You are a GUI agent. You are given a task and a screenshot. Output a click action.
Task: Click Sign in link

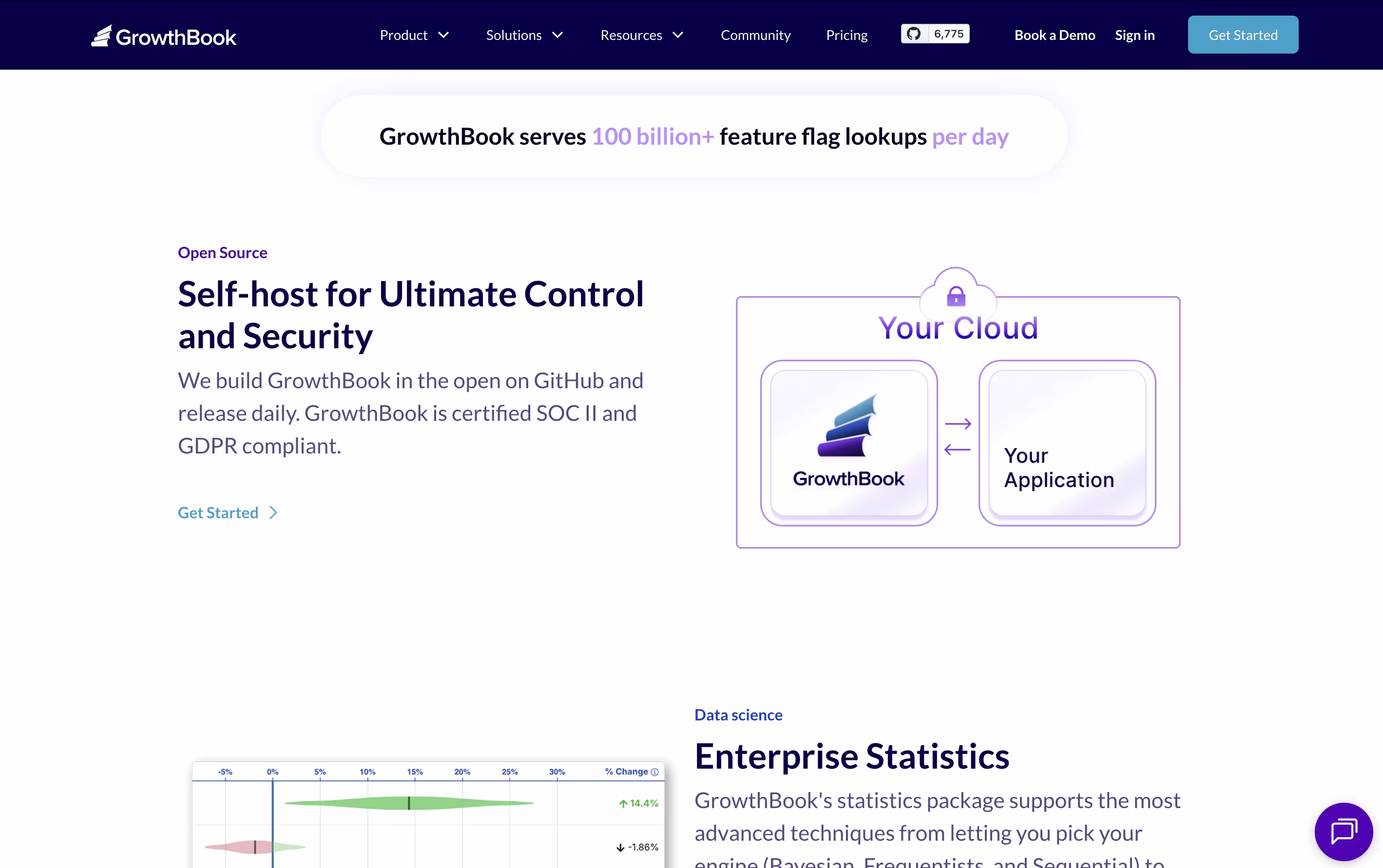click(x=1134, y=35)
